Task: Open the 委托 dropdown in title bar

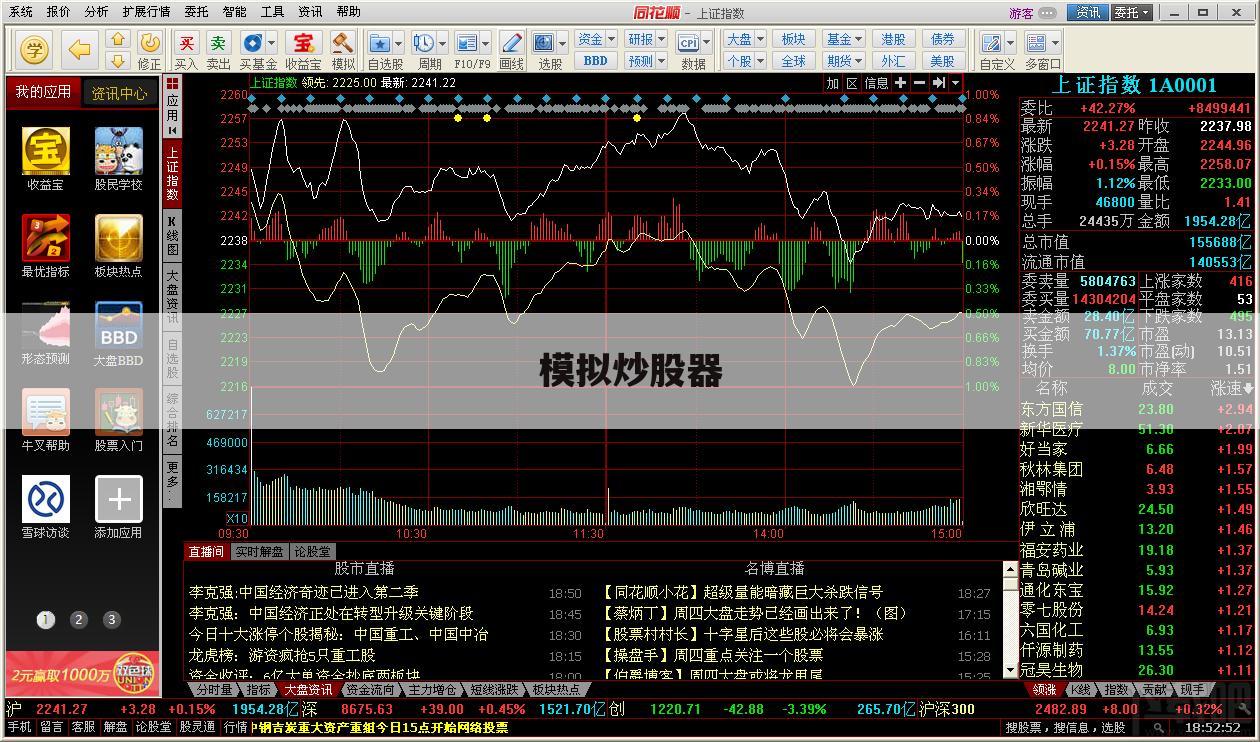Action: point(1132,12)
